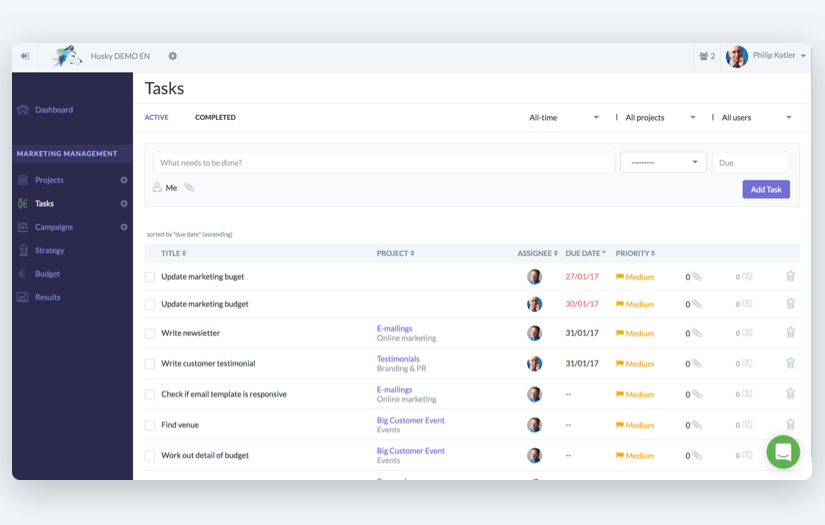Screen dimensions: 825x525
Task: Sort by ASSIGNEE column header
Action: click(537, 254)
